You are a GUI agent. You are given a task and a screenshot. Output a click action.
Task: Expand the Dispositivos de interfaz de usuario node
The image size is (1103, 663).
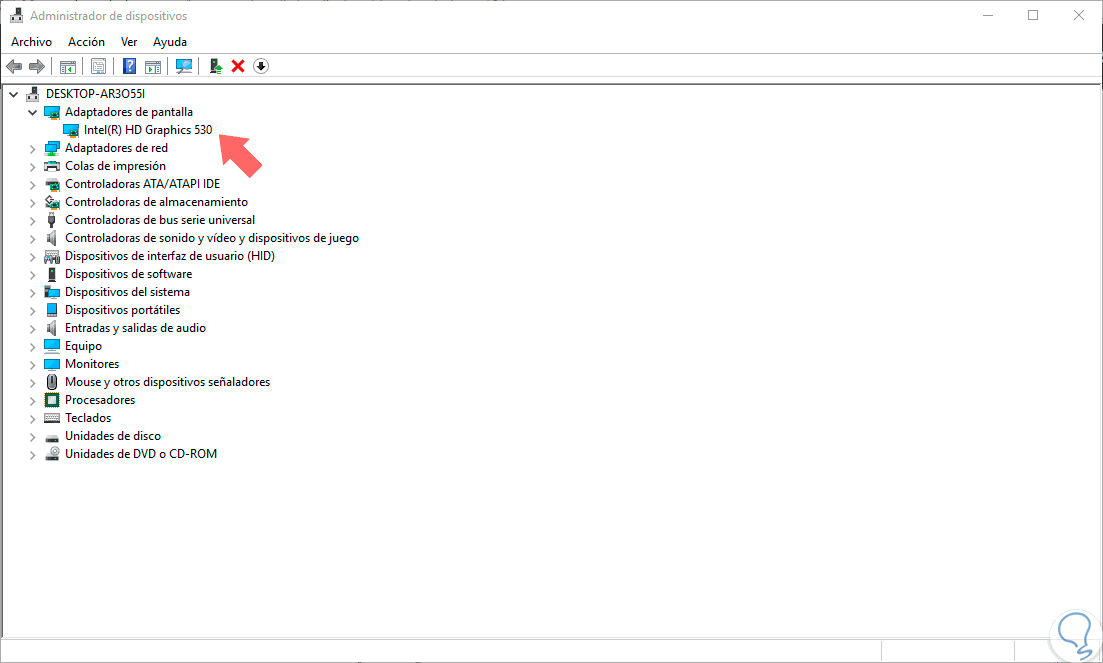[32, 257]
